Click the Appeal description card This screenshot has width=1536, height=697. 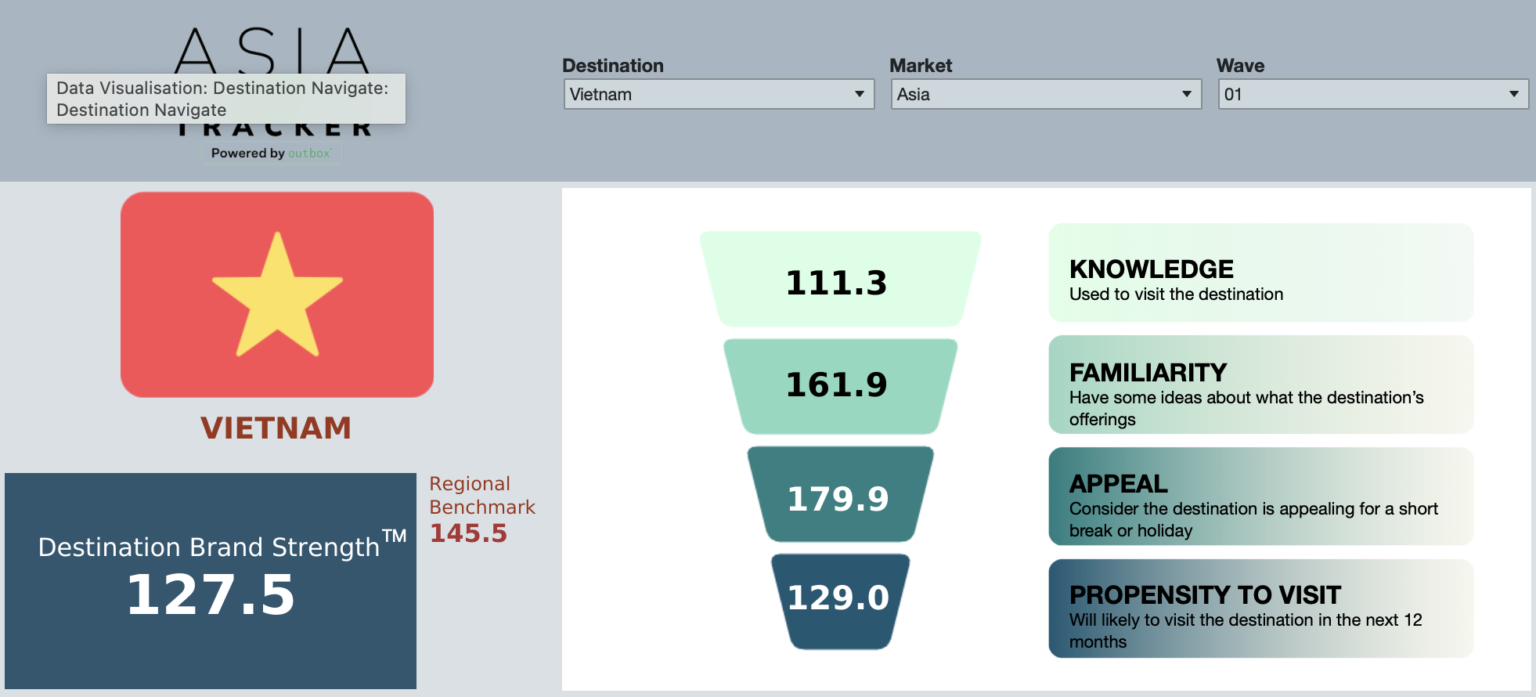click(1260, 496)
